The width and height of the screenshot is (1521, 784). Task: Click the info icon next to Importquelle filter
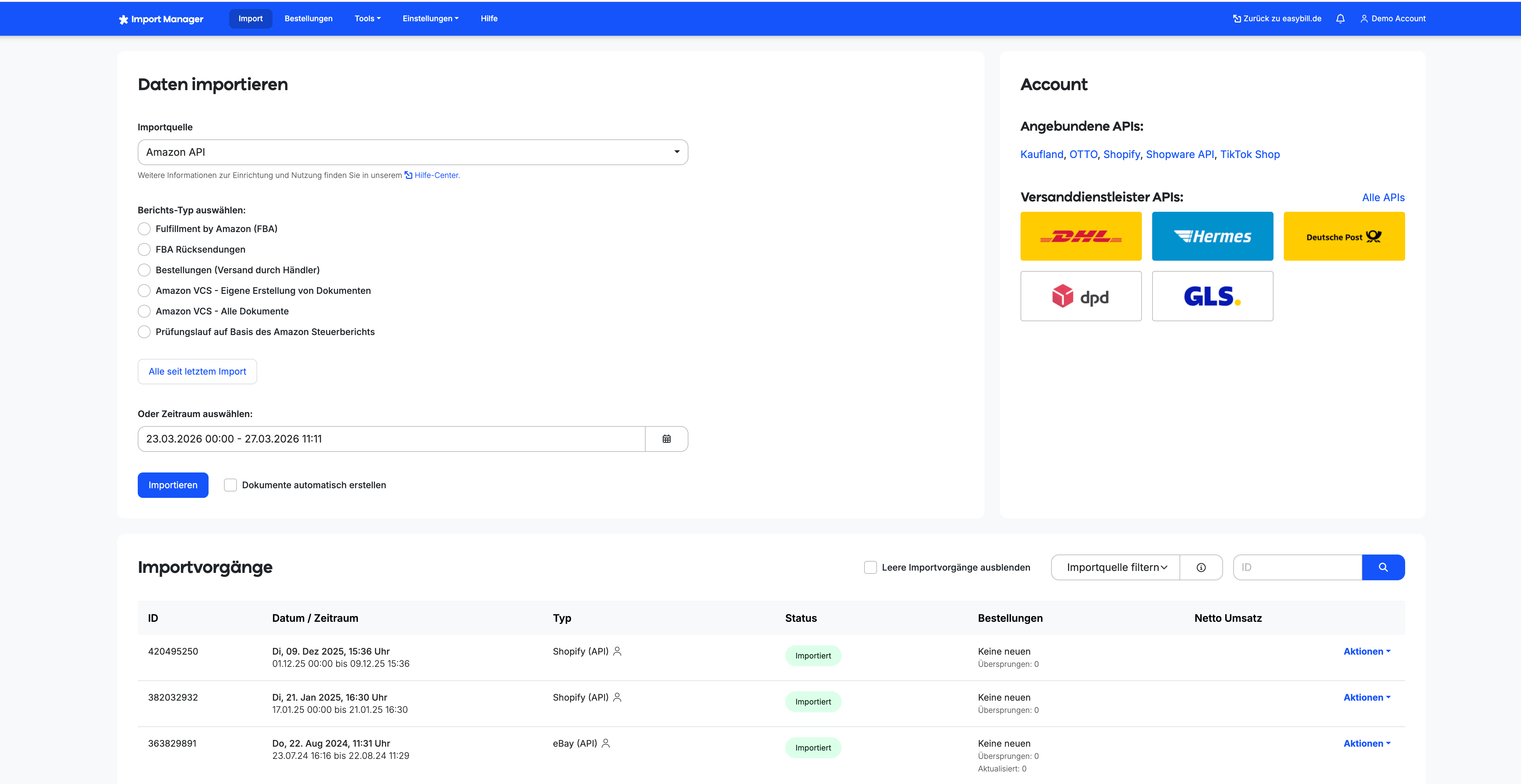point(1200,567)
